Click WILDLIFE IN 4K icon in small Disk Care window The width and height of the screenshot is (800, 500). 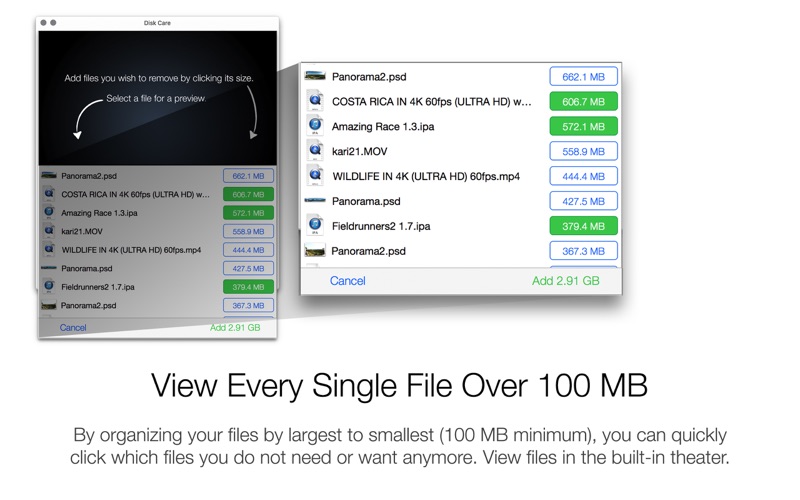49,249
